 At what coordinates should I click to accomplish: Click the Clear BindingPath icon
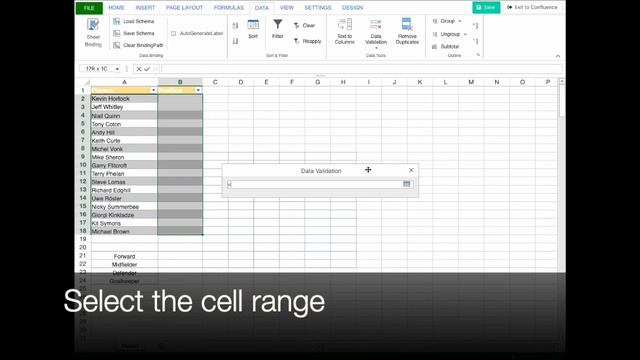[x=117, y=45]
